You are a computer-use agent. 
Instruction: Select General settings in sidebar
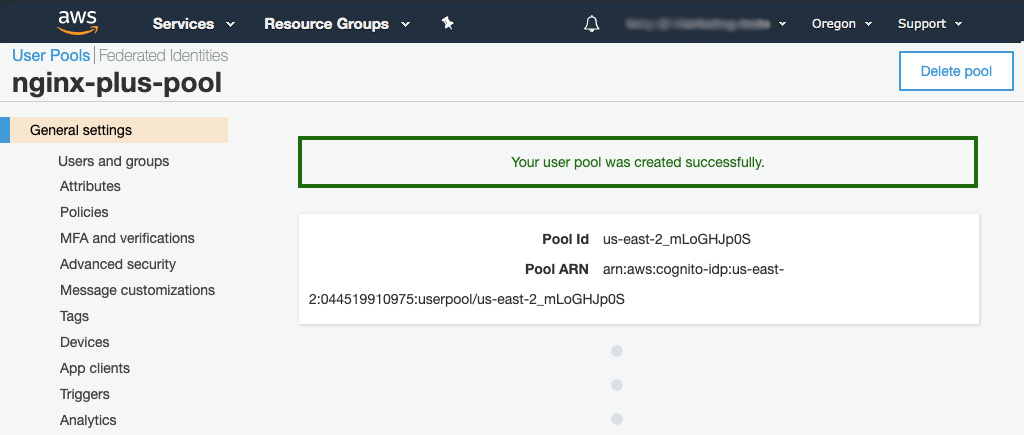point(81,130)
